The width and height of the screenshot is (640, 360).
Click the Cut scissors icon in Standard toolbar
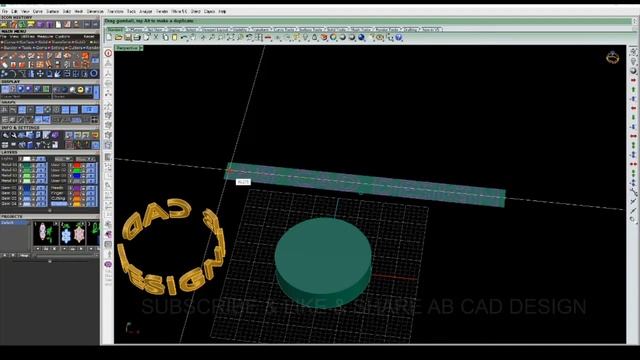click(156, 38)
